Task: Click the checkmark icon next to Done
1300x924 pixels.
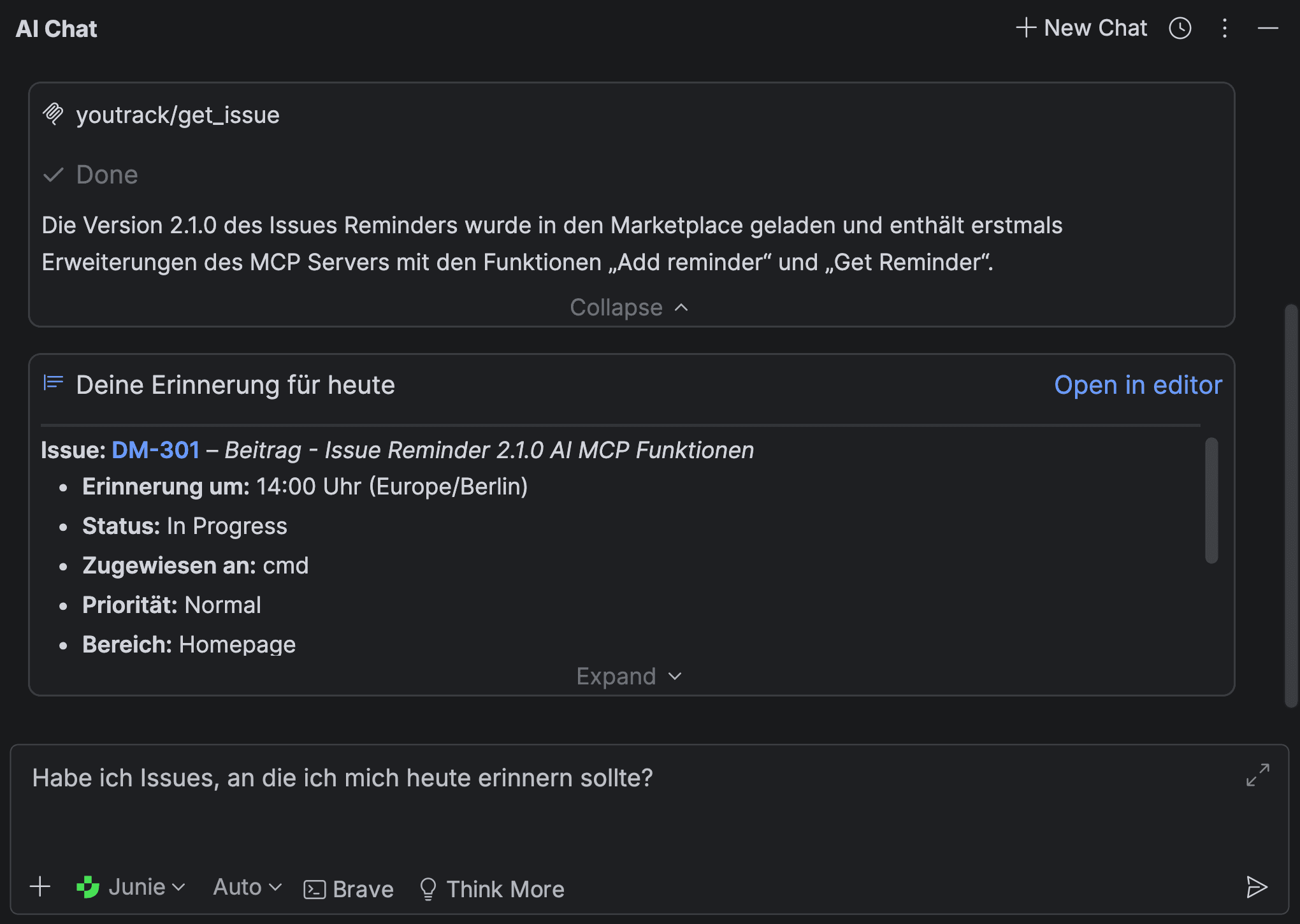Action: click(54, 175)
